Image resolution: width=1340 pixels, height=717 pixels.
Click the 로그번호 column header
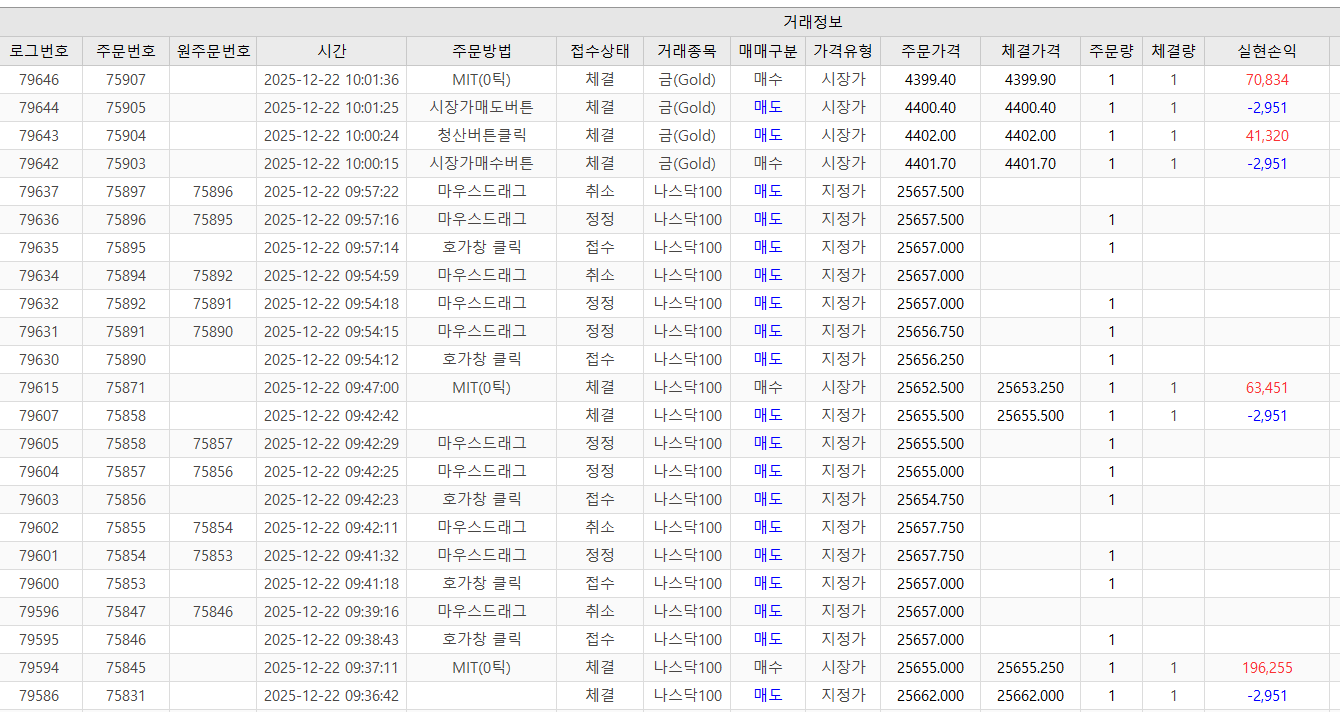[x=41, y=51]
